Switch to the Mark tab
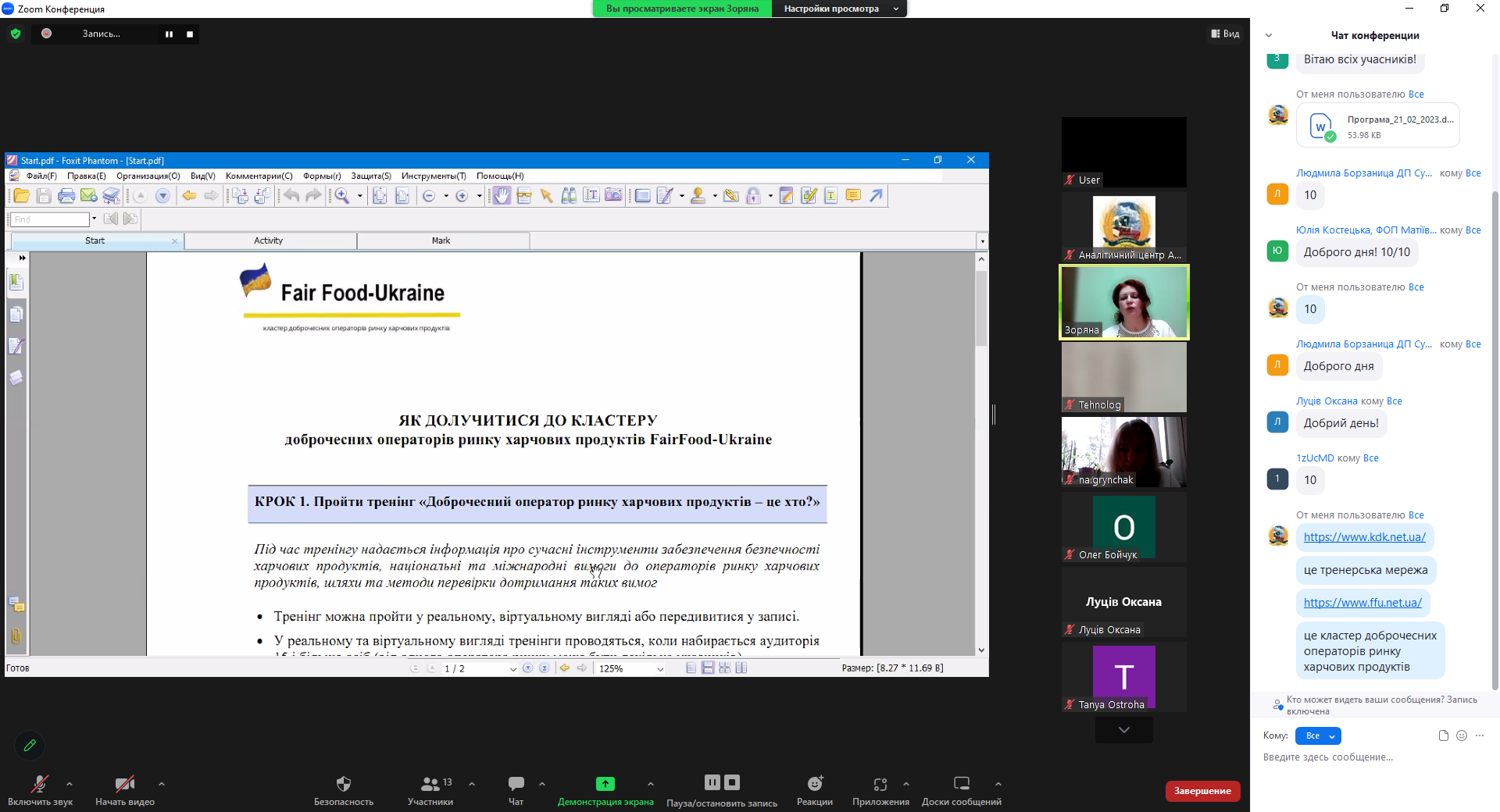 (x=441, y=240)
